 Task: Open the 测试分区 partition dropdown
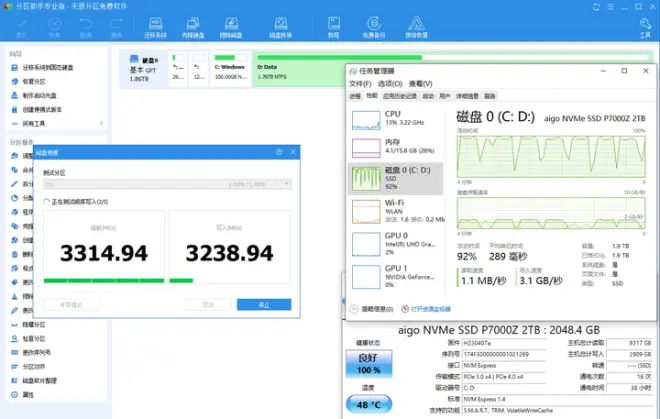point(167,184)
